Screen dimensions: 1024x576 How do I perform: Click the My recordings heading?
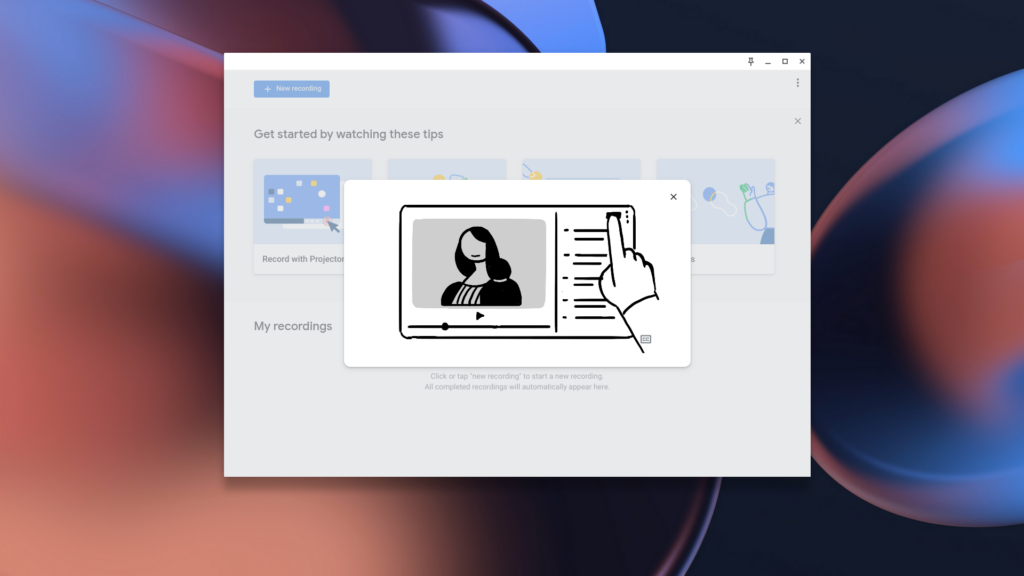pos(293,326)
